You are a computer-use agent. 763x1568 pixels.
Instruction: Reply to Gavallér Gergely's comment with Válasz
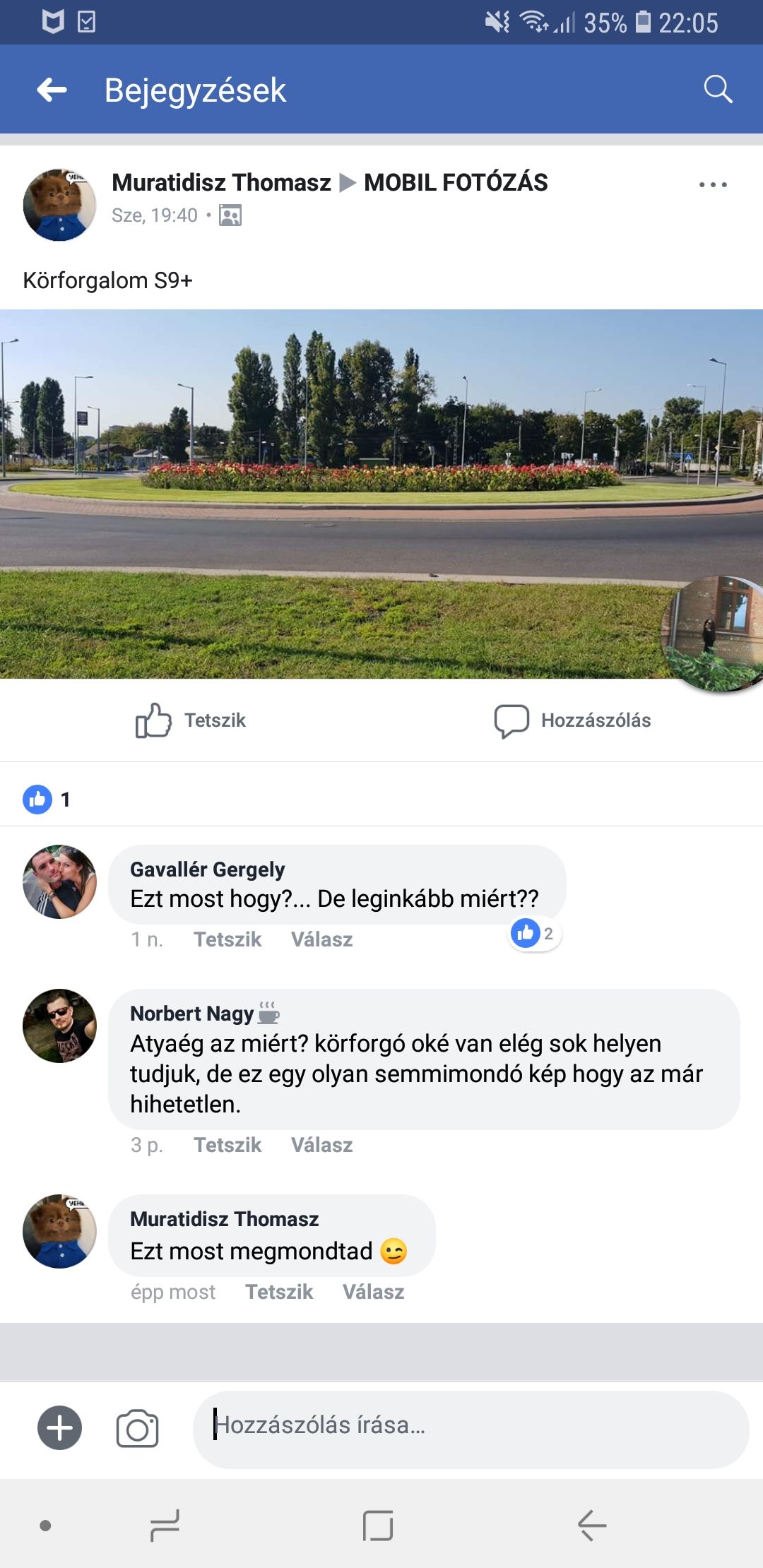pos(321,939)
